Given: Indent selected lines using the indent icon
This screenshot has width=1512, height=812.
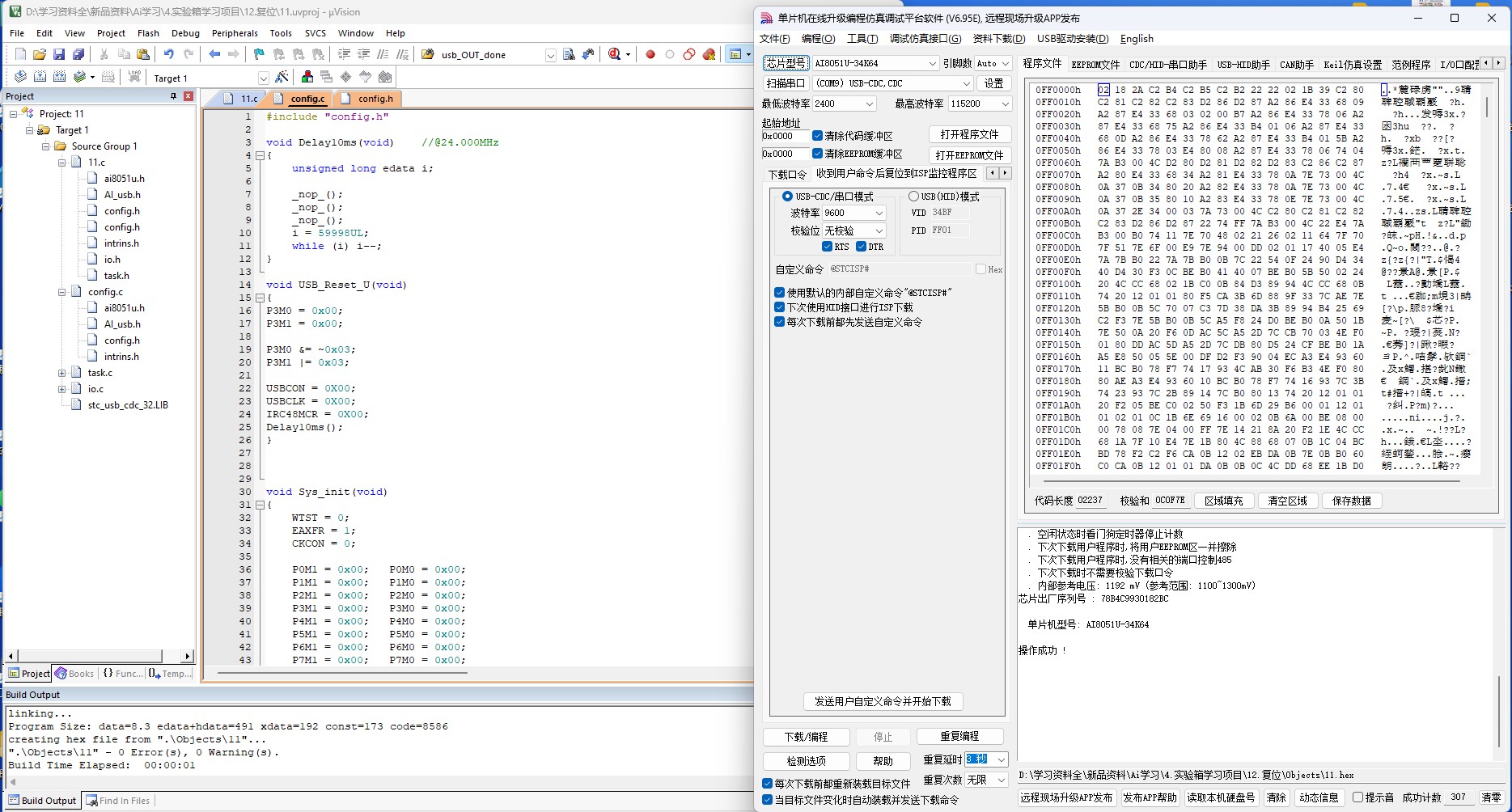Looking at the screenshot, I should tap(344, 54).
